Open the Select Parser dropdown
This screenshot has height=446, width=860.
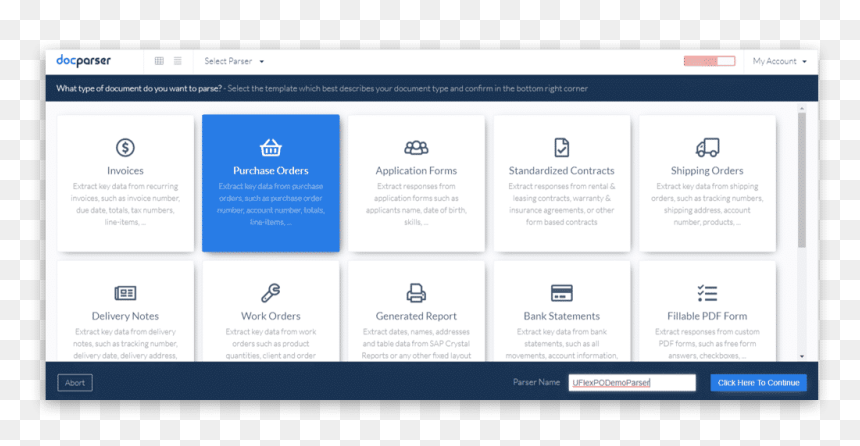coord(234,61)
